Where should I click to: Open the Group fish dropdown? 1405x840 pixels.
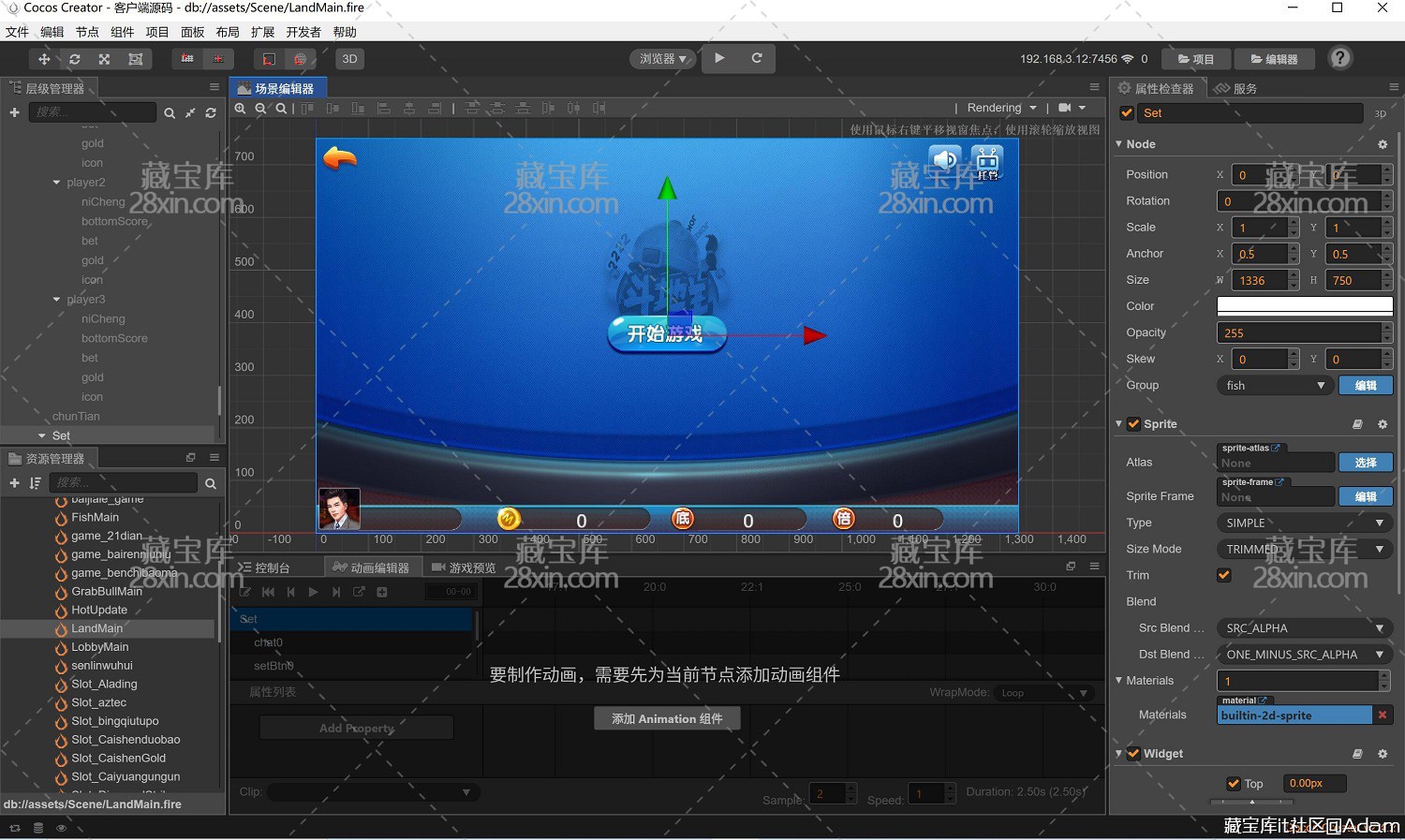tap(1275, 386)
